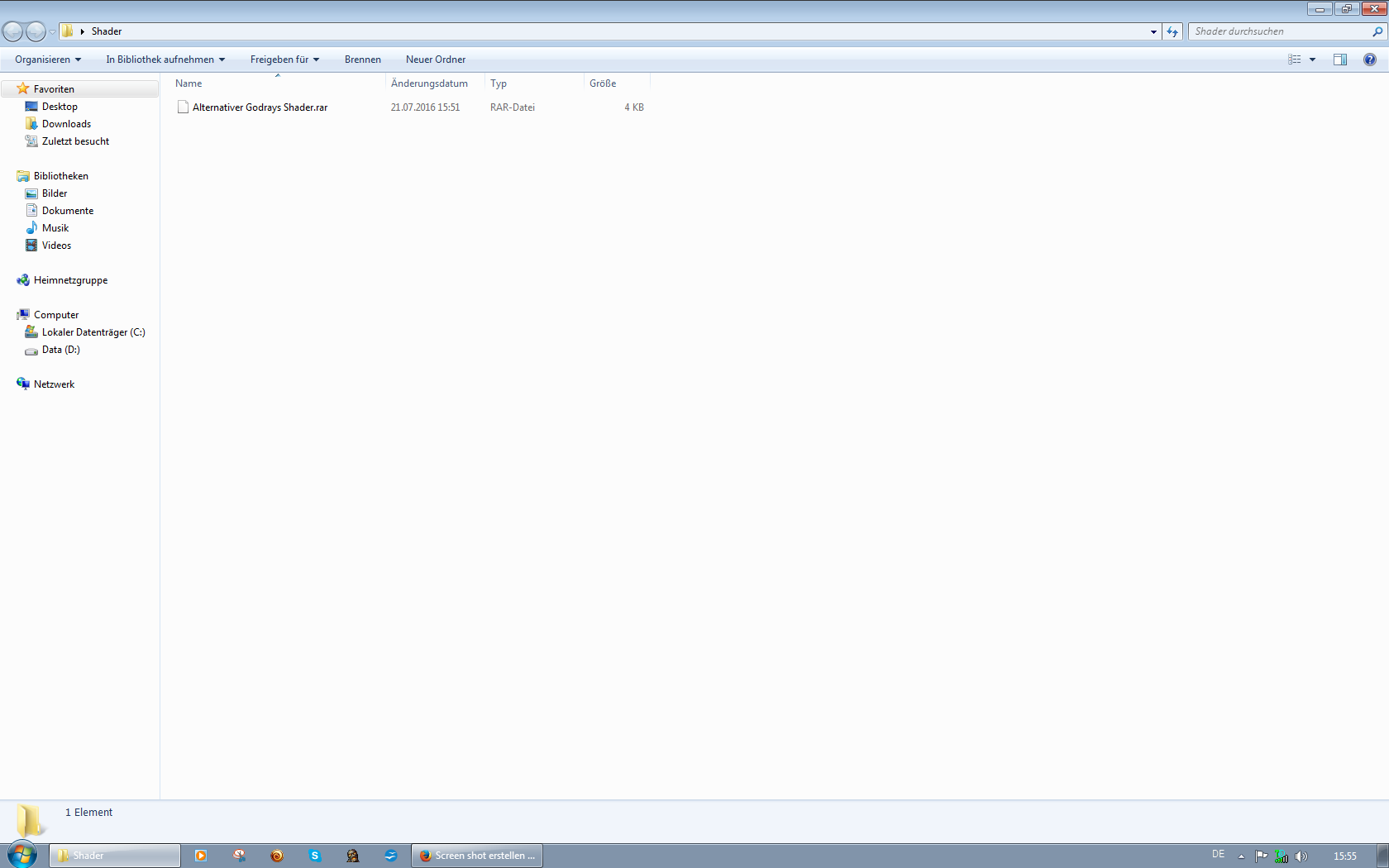
Task: Sort files by Änderungsdatum column
Action: pyautogui.click(x=429, y=83)
